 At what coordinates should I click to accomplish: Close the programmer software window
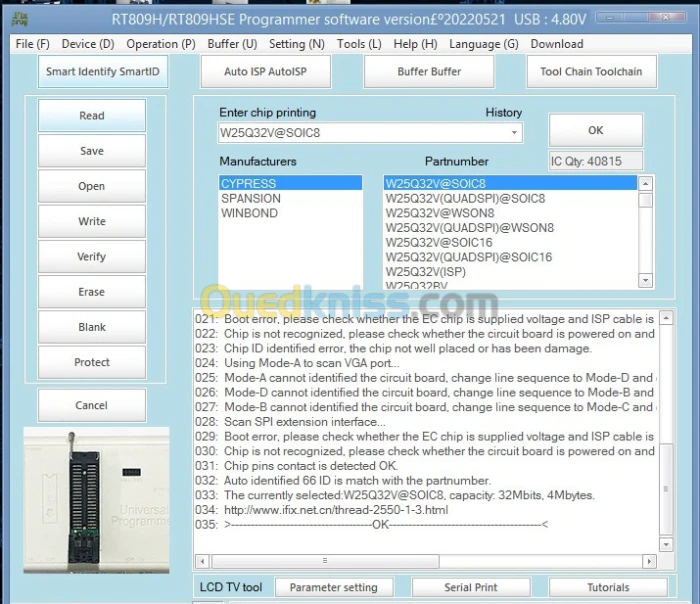click(666, 17)
